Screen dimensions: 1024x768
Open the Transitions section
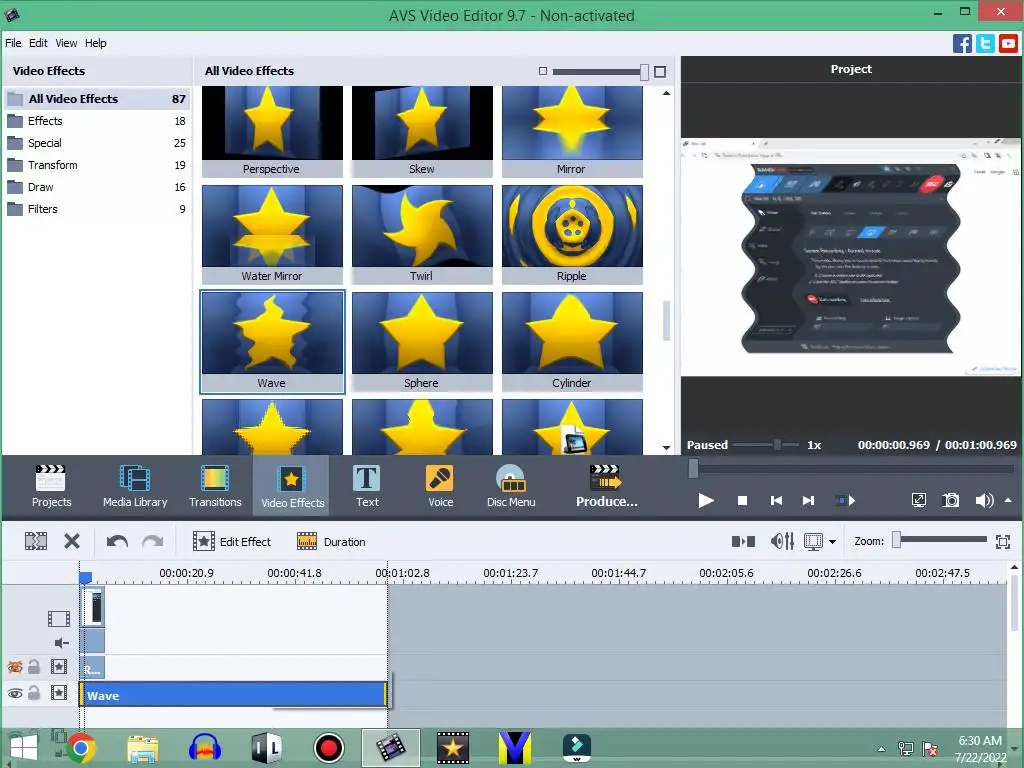pyautogui.click(x=215, y=486)
